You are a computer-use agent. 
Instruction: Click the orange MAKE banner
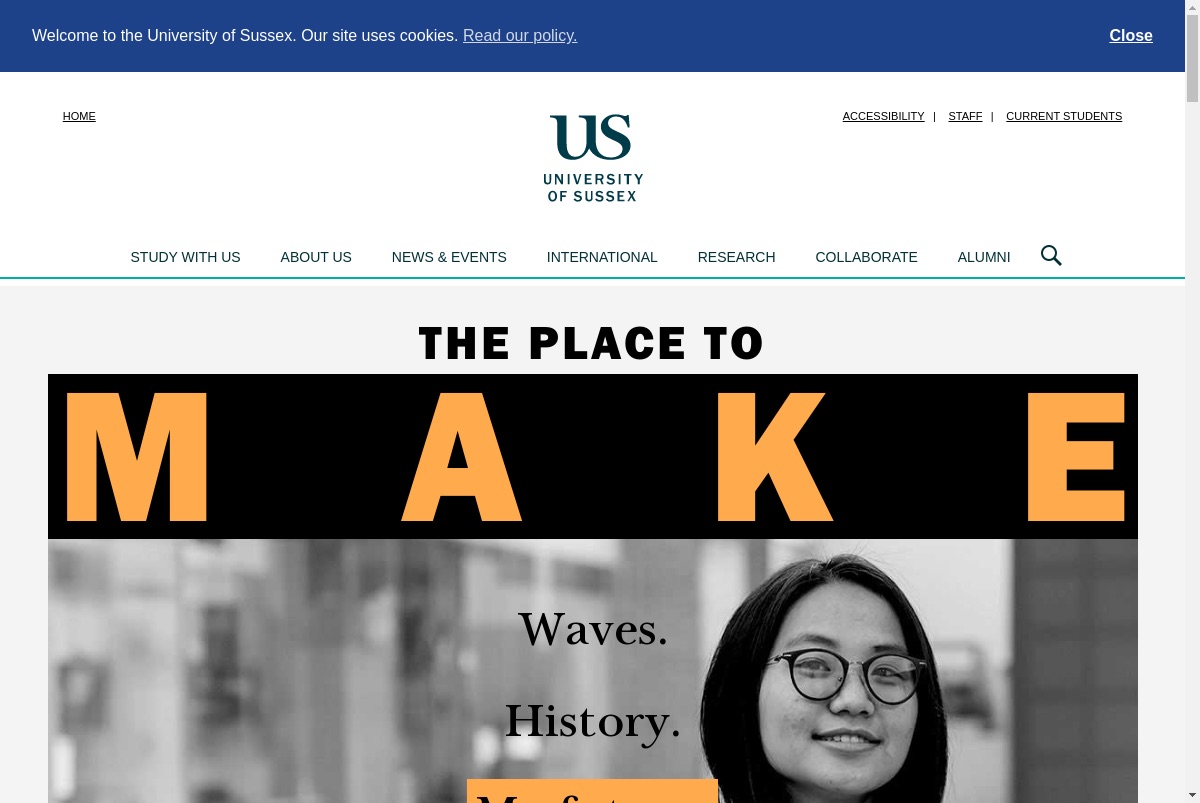(593, 456)
